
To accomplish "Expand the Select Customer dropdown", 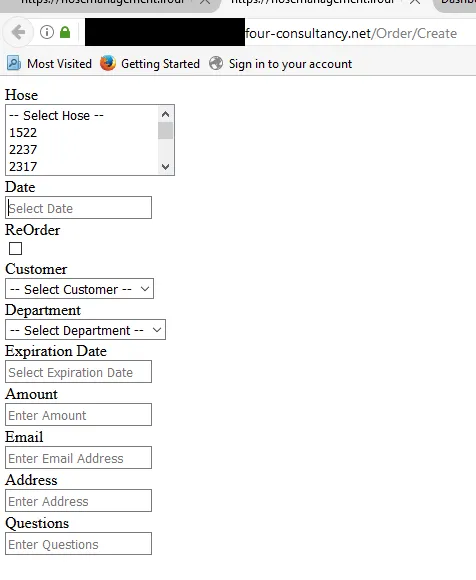I will tap(79, 289).
